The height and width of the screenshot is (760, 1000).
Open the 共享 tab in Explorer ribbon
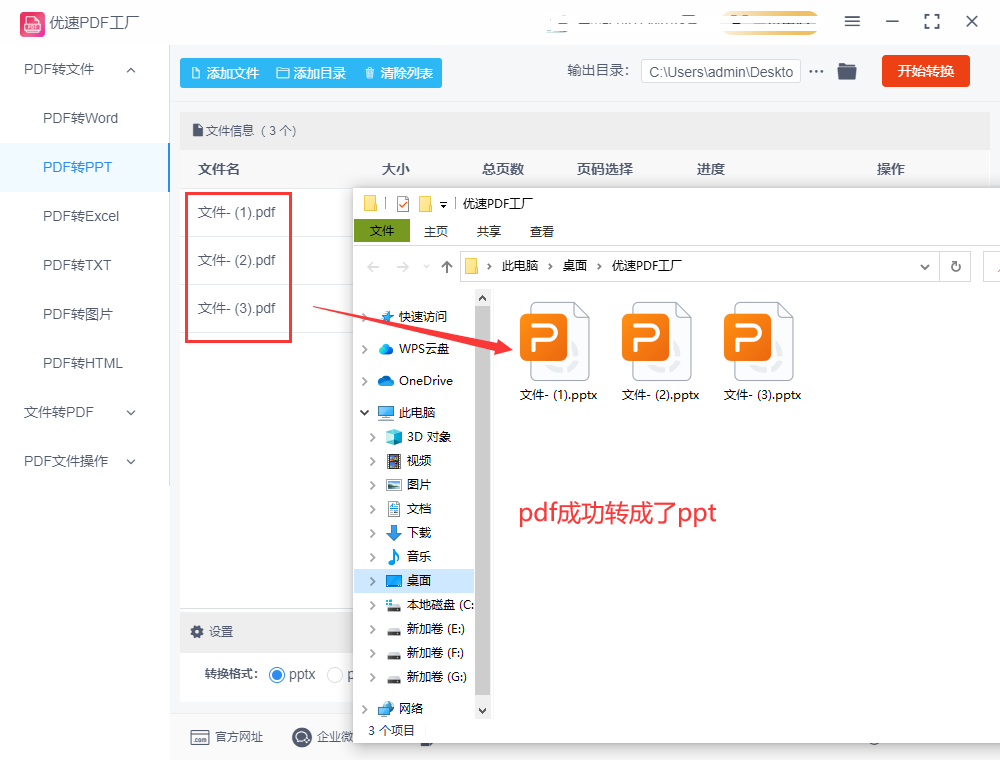(489, 231)
